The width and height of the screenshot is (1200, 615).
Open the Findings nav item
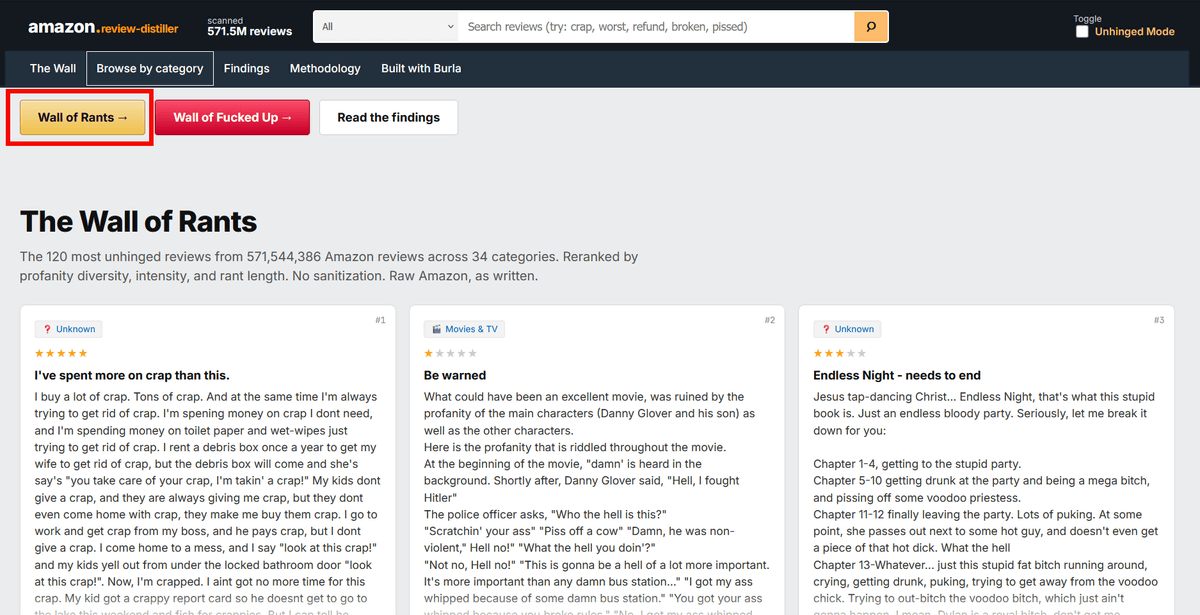[x=246, y=68]
